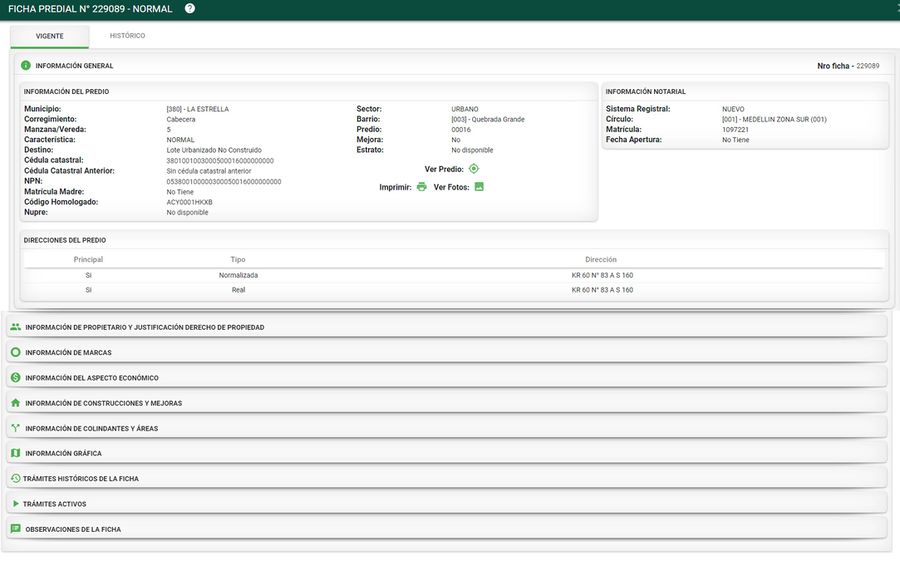Click the trámites históricos history icon
Viewport: 900px width, 561px height.
15,478
